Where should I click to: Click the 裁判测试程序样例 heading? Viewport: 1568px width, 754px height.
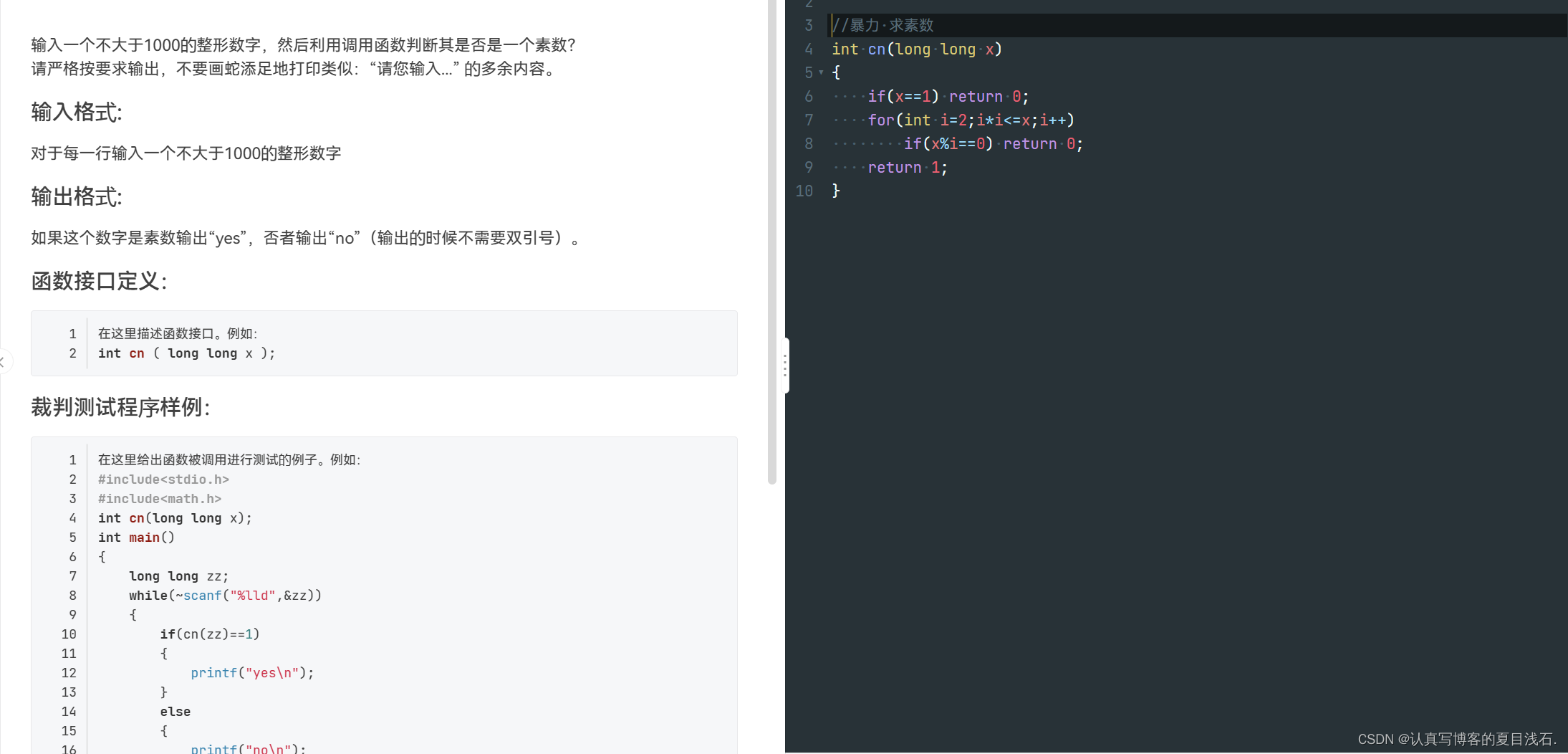tap(120, 407)
